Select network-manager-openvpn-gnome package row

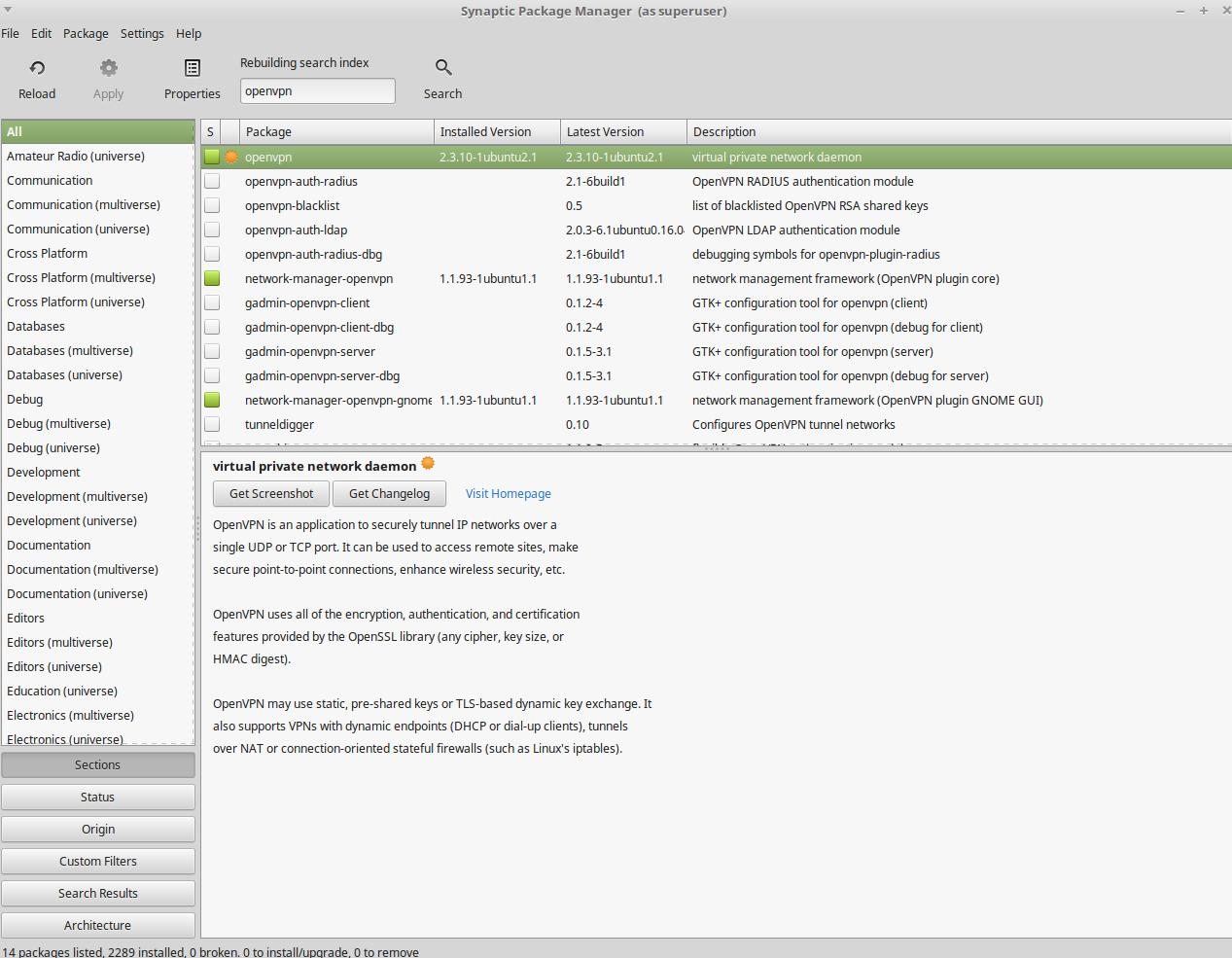point(717,400)
